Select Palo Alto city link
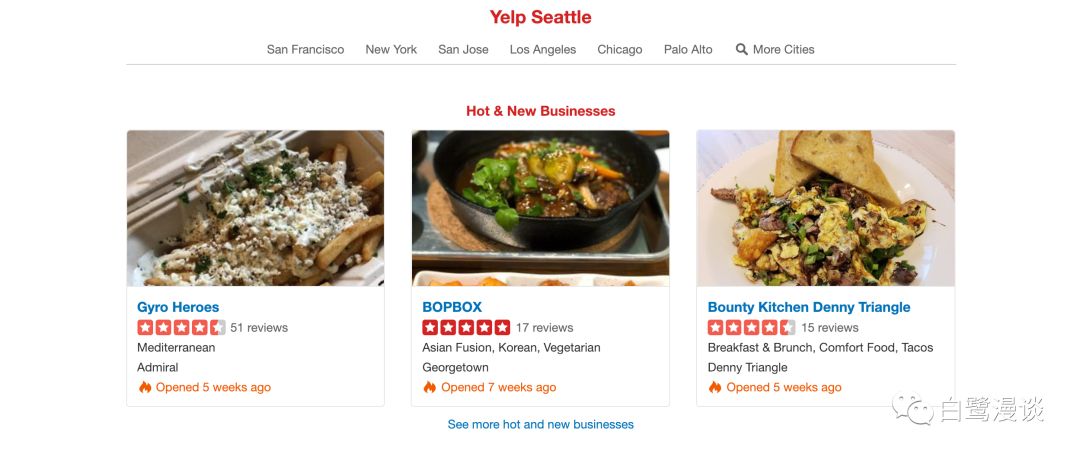This screenshot has height=457, width=1080. [x=688, y=50]
